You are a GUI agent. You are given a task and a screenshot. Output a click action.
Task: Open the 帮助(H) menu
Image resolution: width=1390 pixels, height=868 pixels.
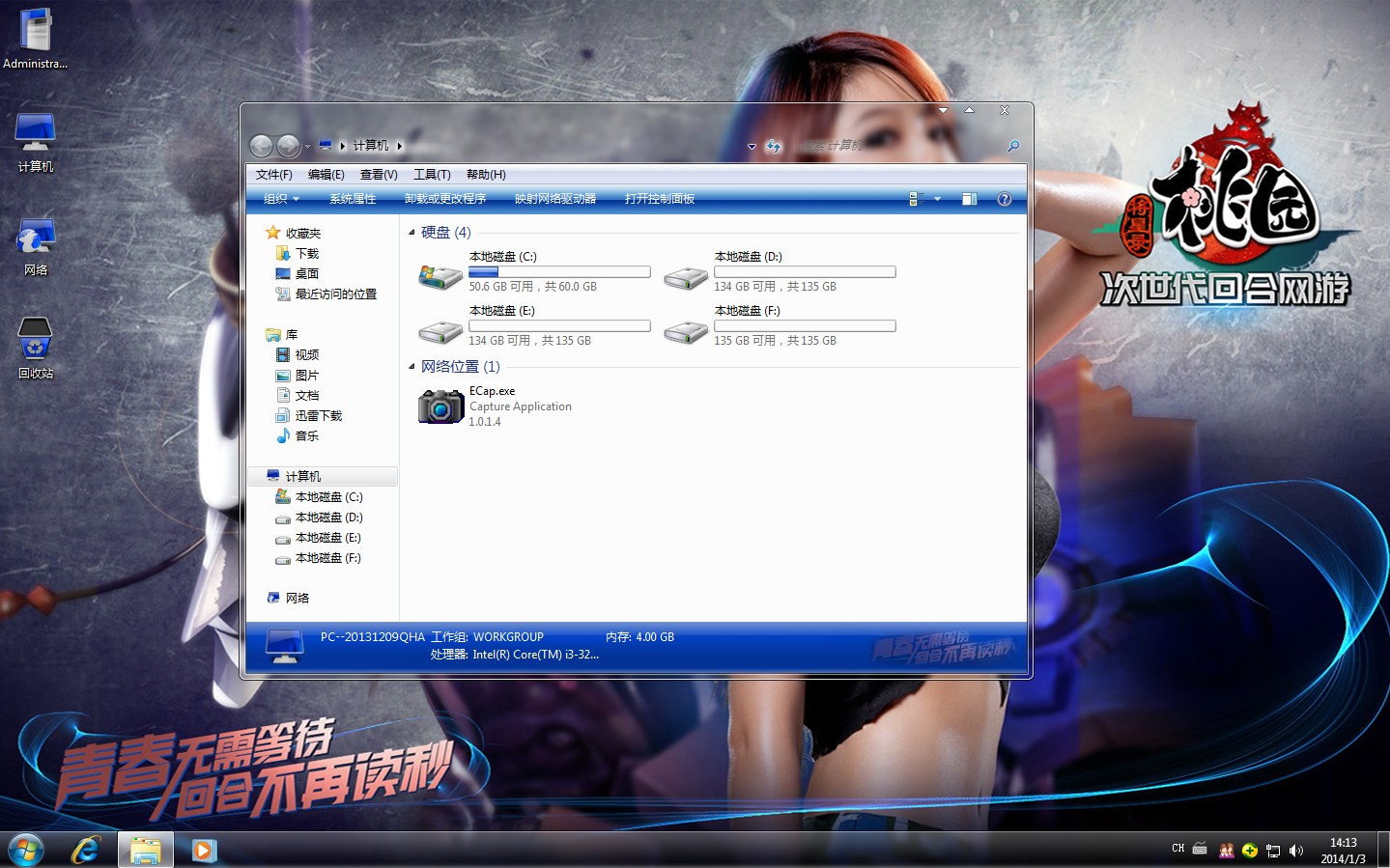(x=486, y=175)
